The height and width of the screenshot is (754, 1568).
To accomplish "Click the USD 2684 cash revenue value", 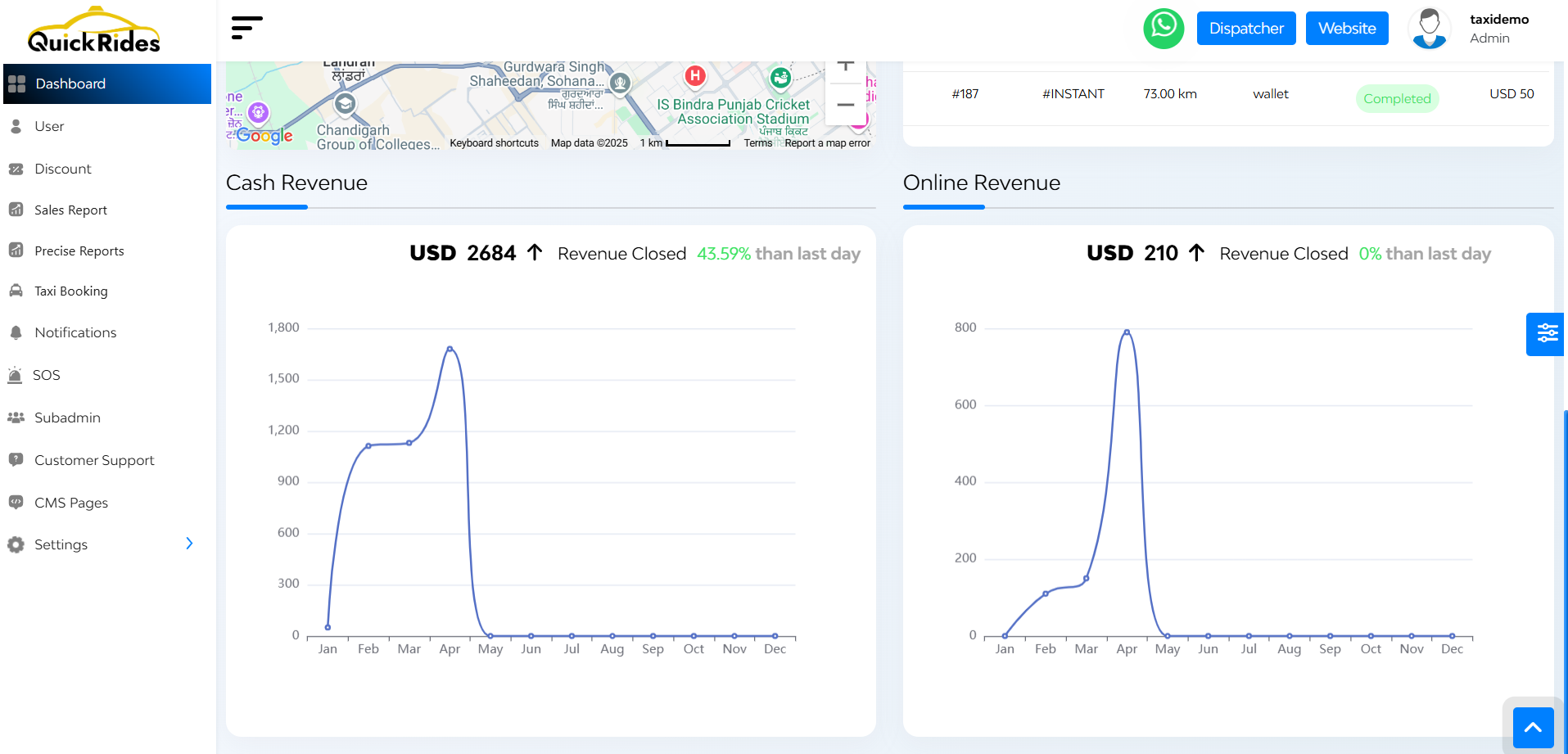I will coord(463,253).
